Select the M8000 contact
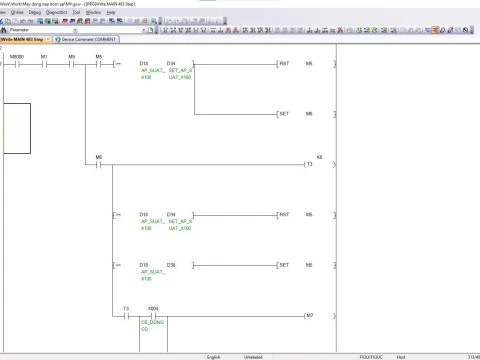The image size is (480, 360). coord(17,64)
